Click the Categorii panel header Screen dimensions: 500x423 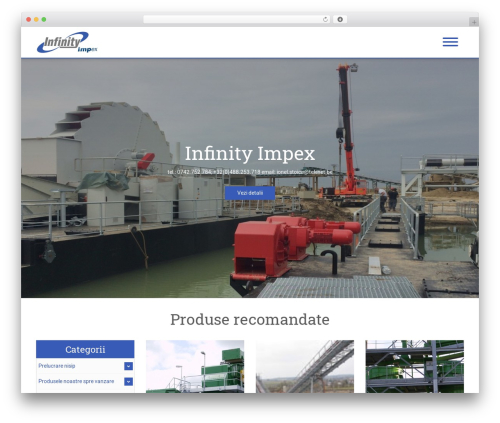pyautogui.click(x=85, y=349)
